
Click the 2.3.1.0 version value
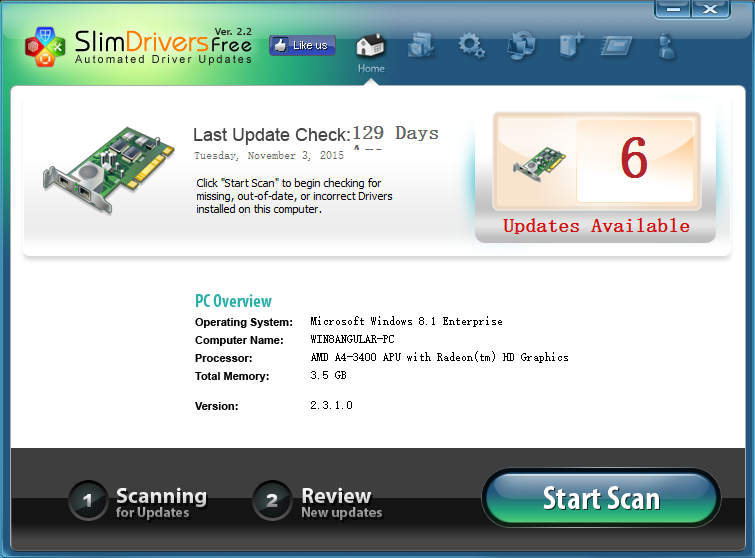click(x=331, y=405)
